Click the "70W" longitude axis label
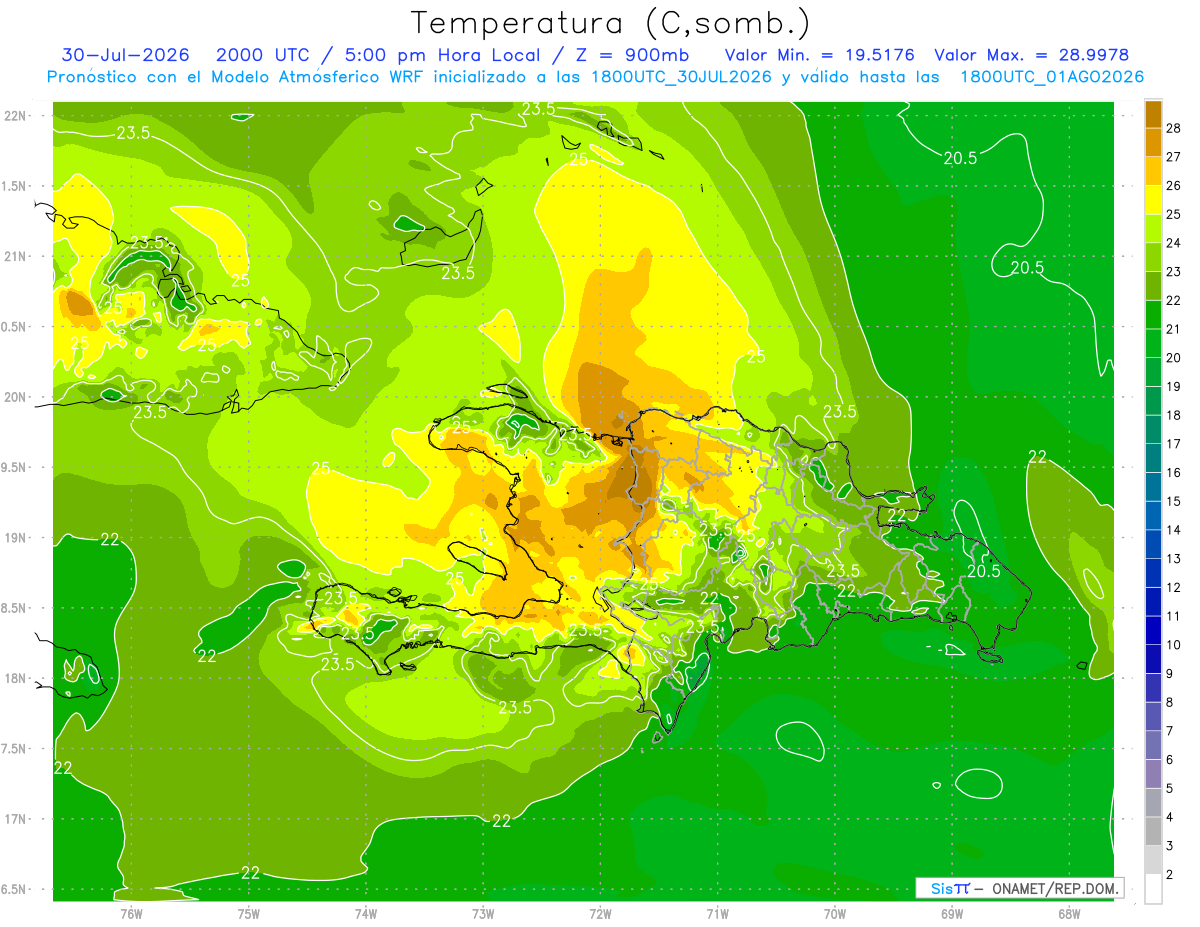 pos(834,913)
